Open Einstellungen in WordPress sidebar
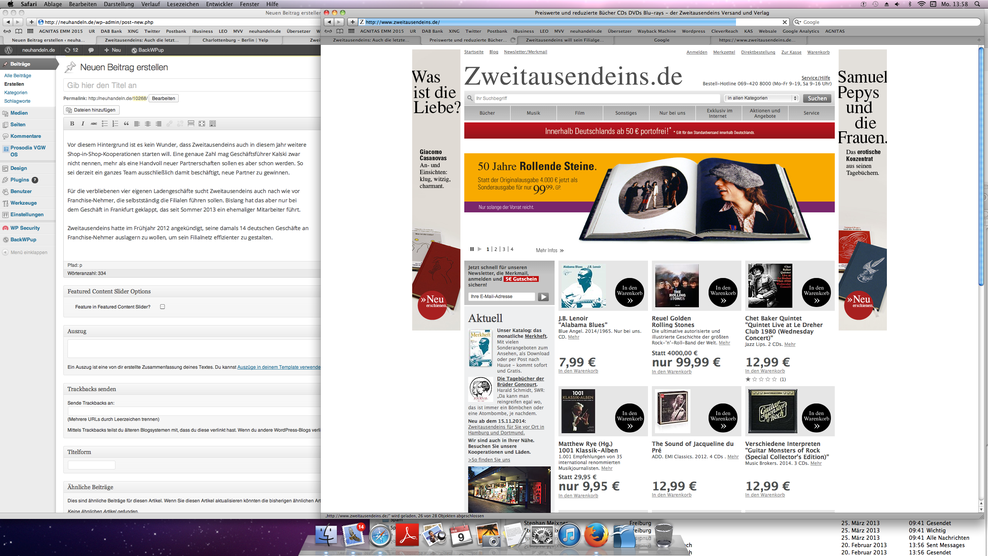Image resolution: width=988 pixels, height=556 pixels. pyautogui.click(x=26, y=214)
